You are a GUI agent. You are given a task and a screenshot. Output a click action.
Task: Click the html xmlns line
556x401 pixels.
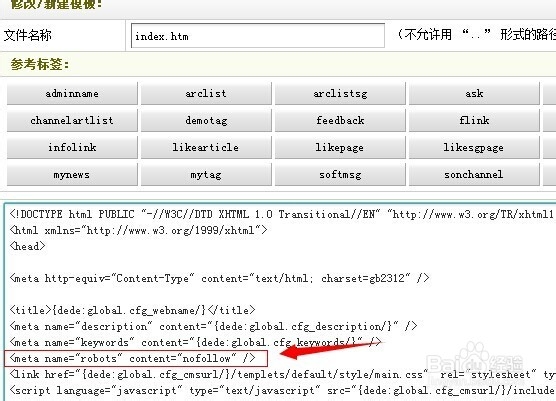coord(138,230)
